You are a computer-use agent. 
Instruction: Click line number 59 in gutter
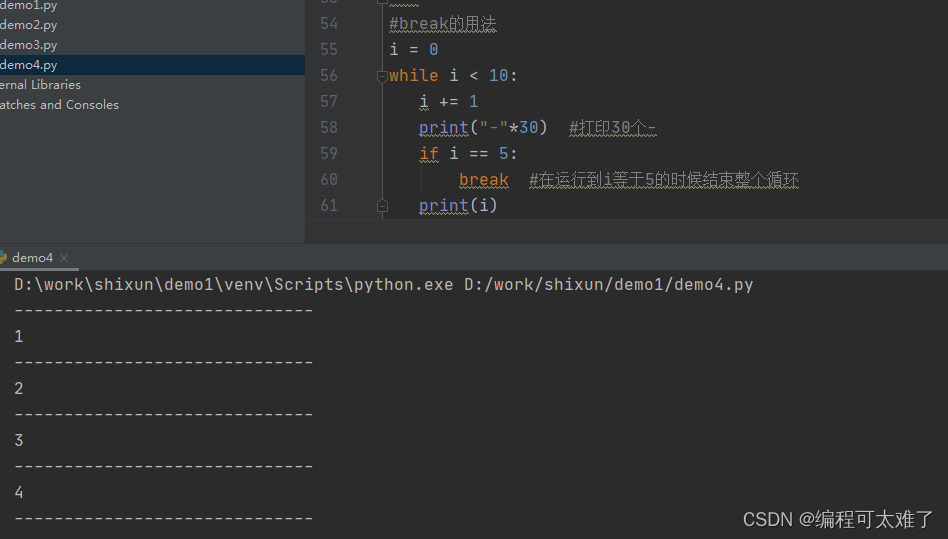point(329,153)
